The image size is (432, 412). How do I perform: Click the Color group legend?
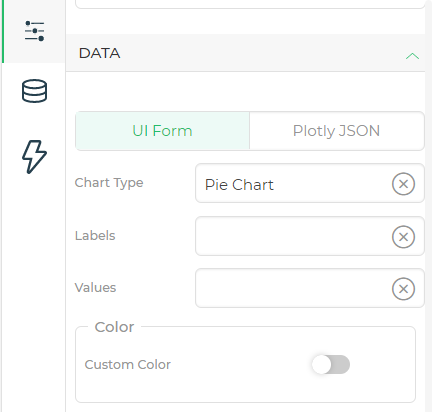tap(114, 327)
